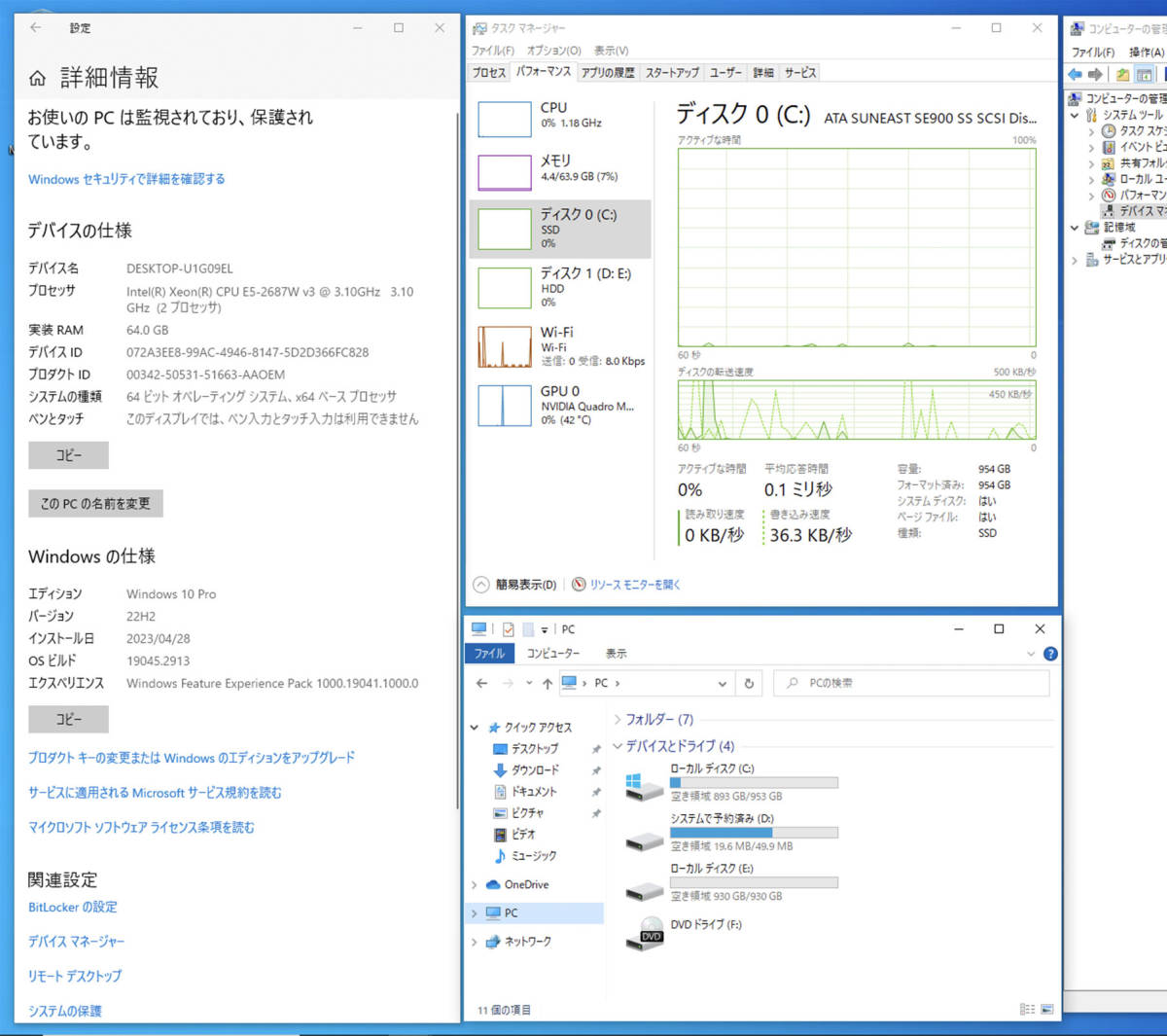This screenshot has height=1036, width=1167.
Task: Open the product key change or upgrade link
Action: tap(192, 758)
